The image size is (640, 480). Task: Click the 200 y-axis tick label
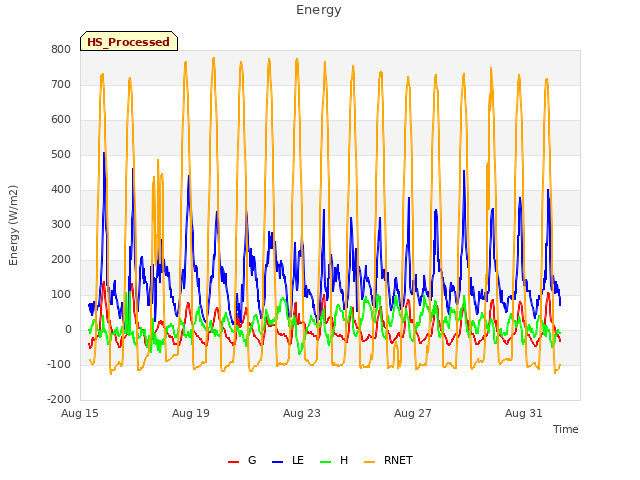[x=61, y=260]
